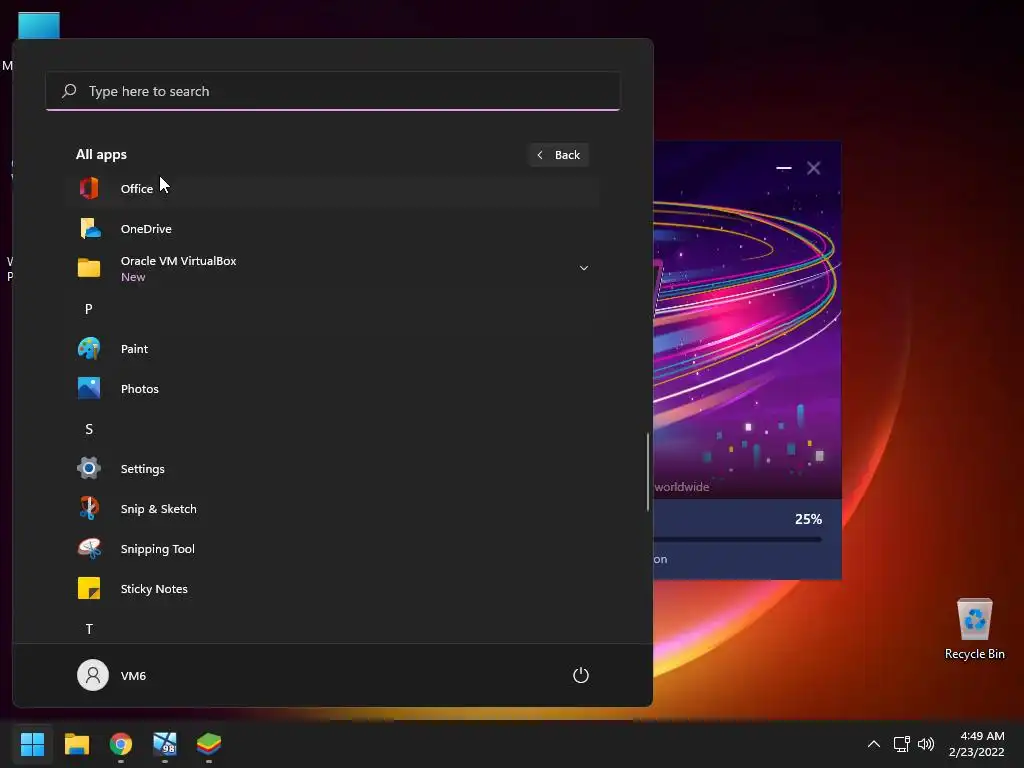Click the Sticky Notes label

154,588
